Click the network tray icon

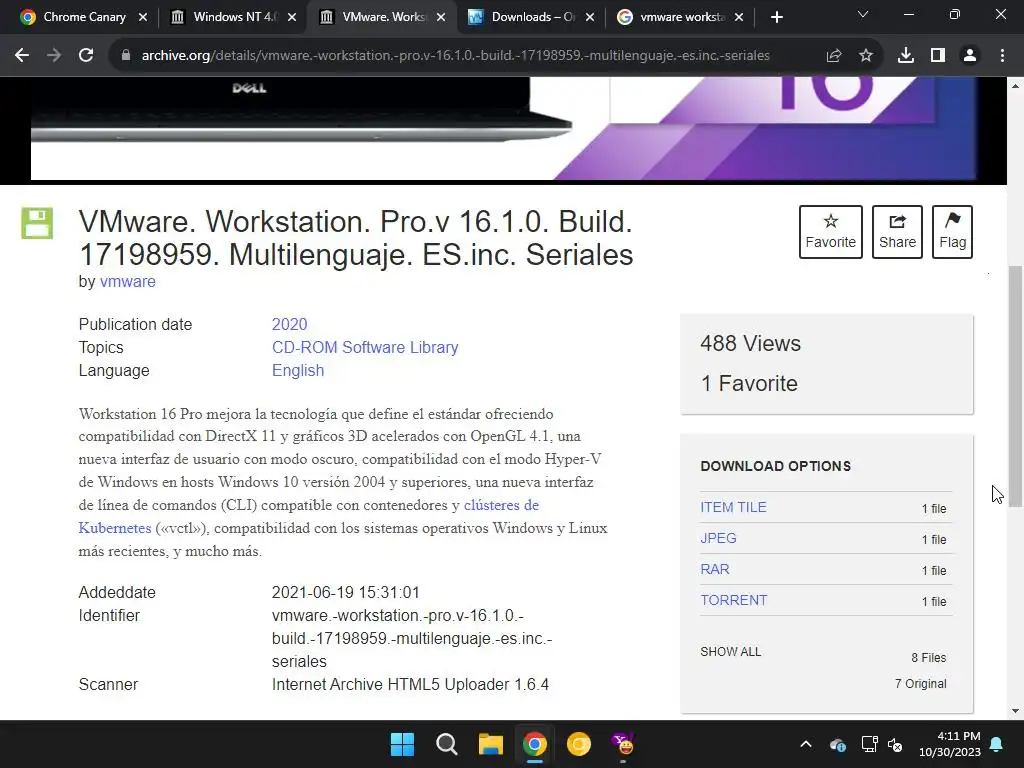[x=869, y=744]
